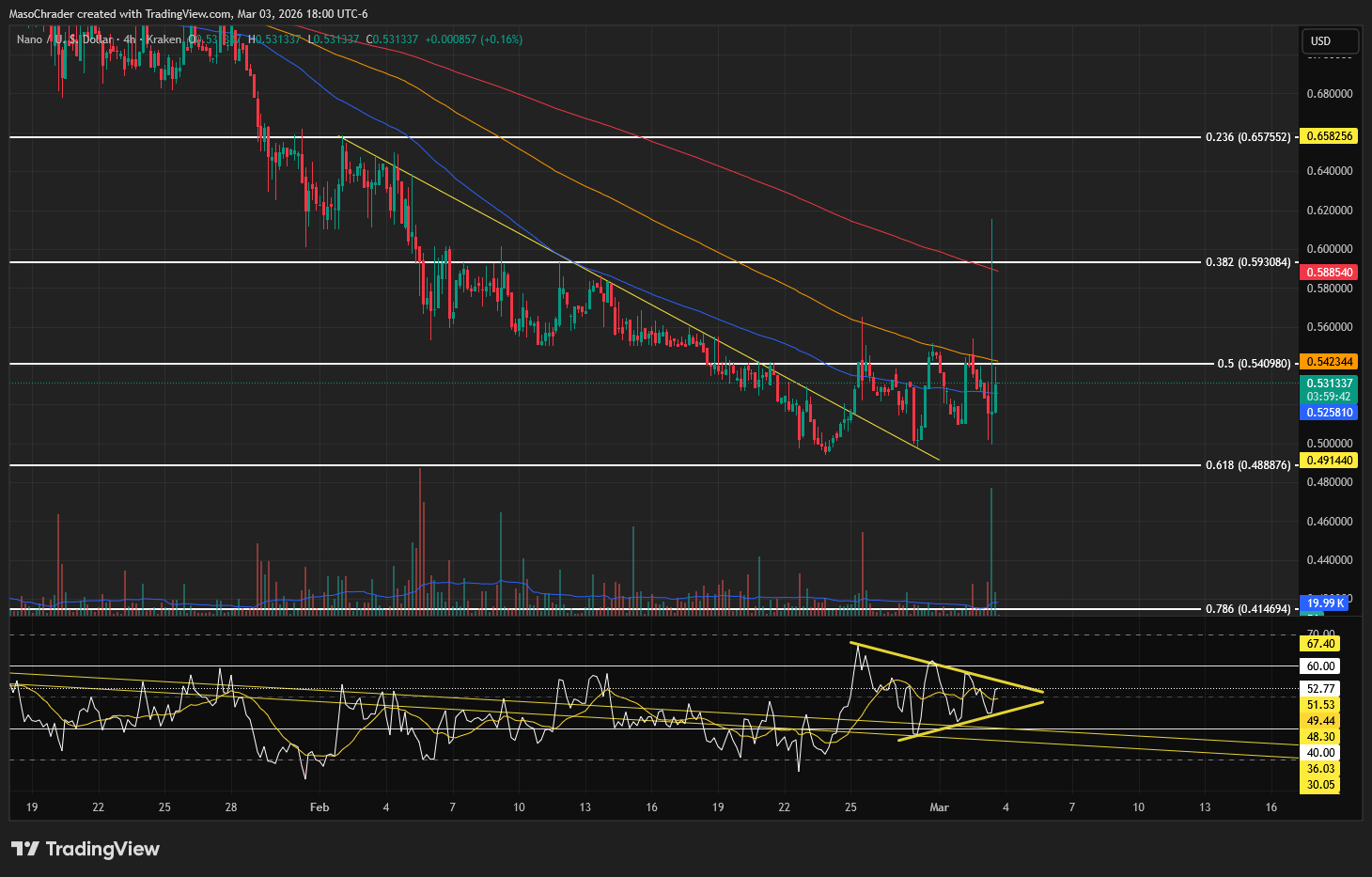
Task: Click the 0.500000 price axis value
Action: click(1329, 444)
